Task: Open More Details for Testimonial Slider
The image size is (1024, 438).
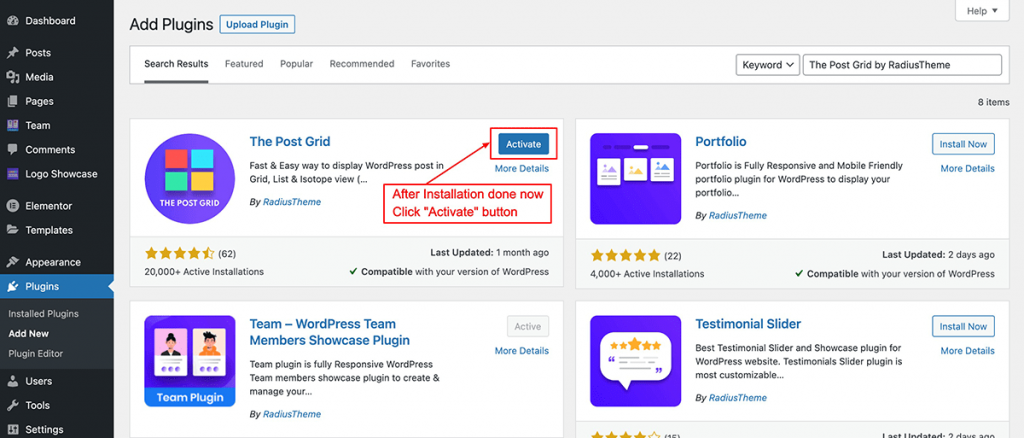Action: pyautogui.click(x=967, y=351)
